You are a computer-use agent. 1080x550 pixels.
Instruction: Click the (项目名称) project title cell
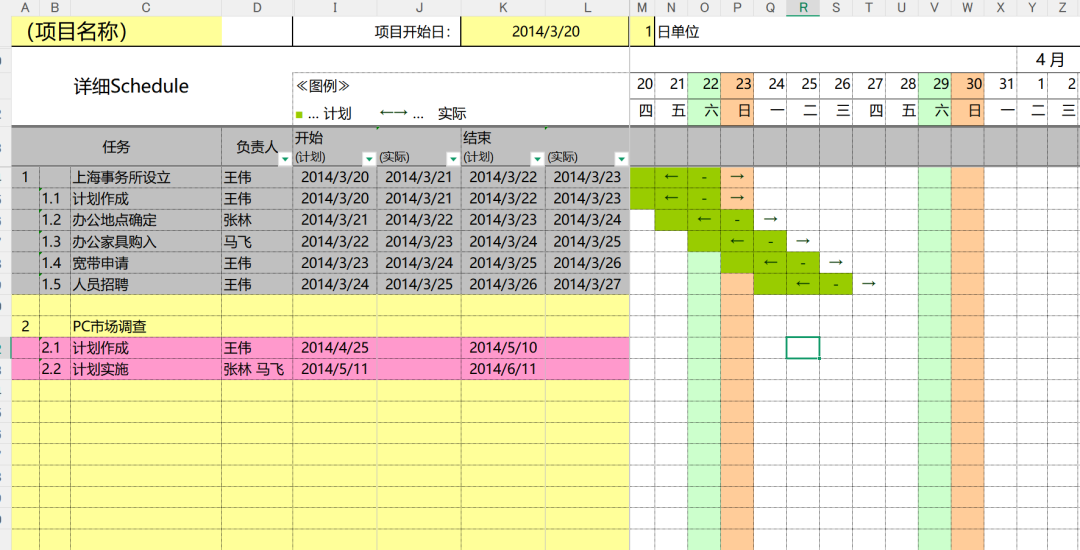[116, 31]
